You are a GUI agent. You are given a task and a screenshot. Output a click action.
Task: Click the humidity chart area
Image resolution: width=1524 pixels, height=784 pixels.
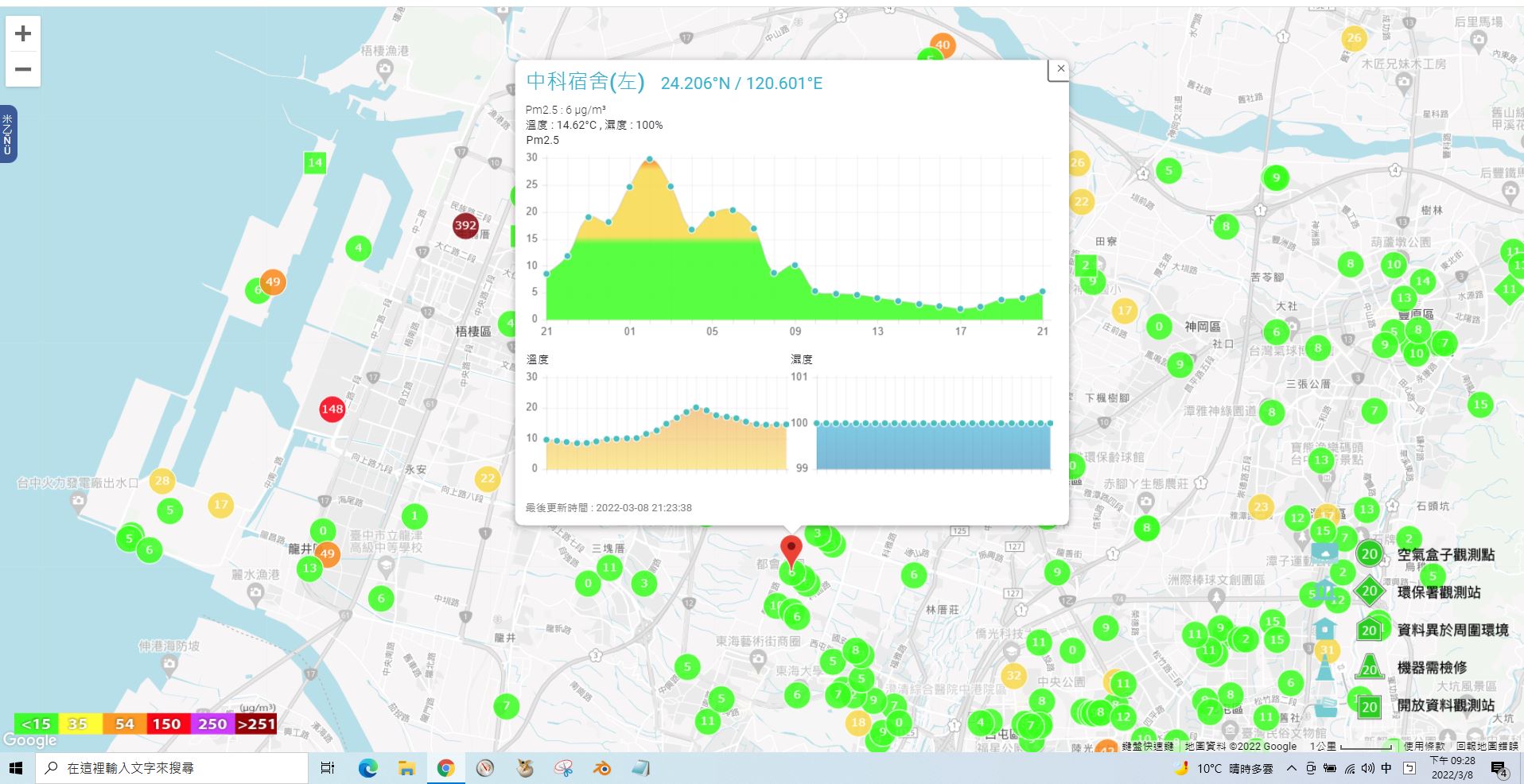point(933,445)
